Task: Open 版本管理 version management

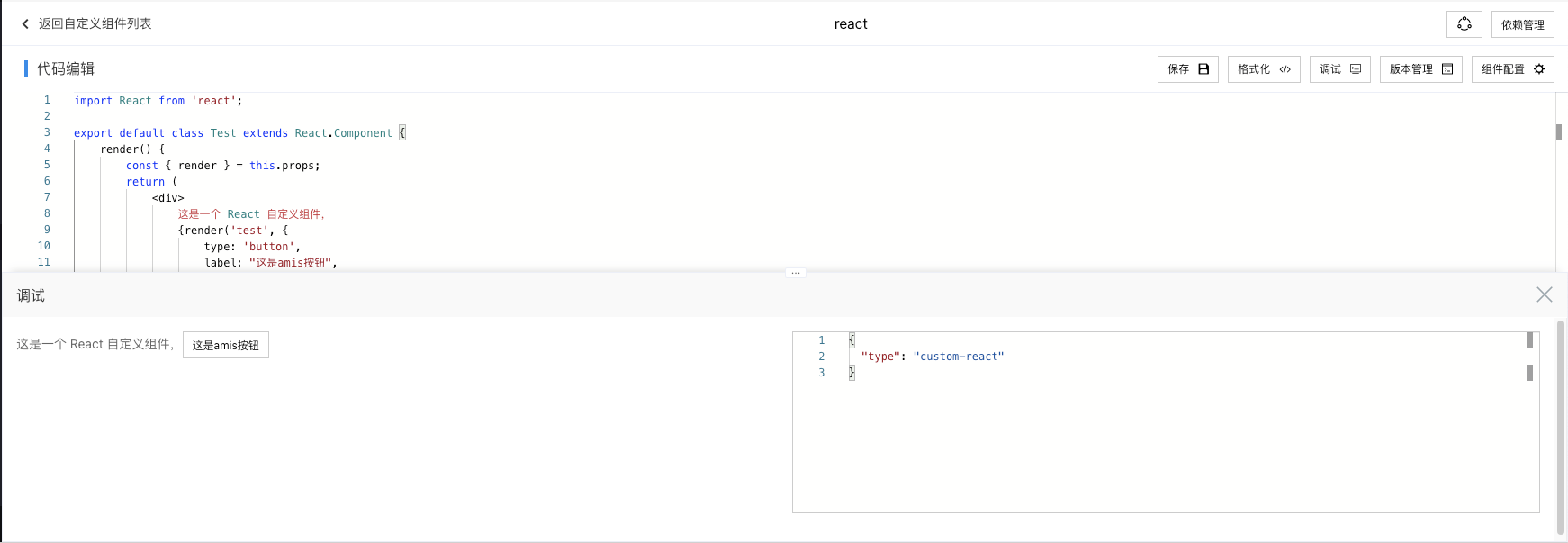Action: [x=1420, y=69]
